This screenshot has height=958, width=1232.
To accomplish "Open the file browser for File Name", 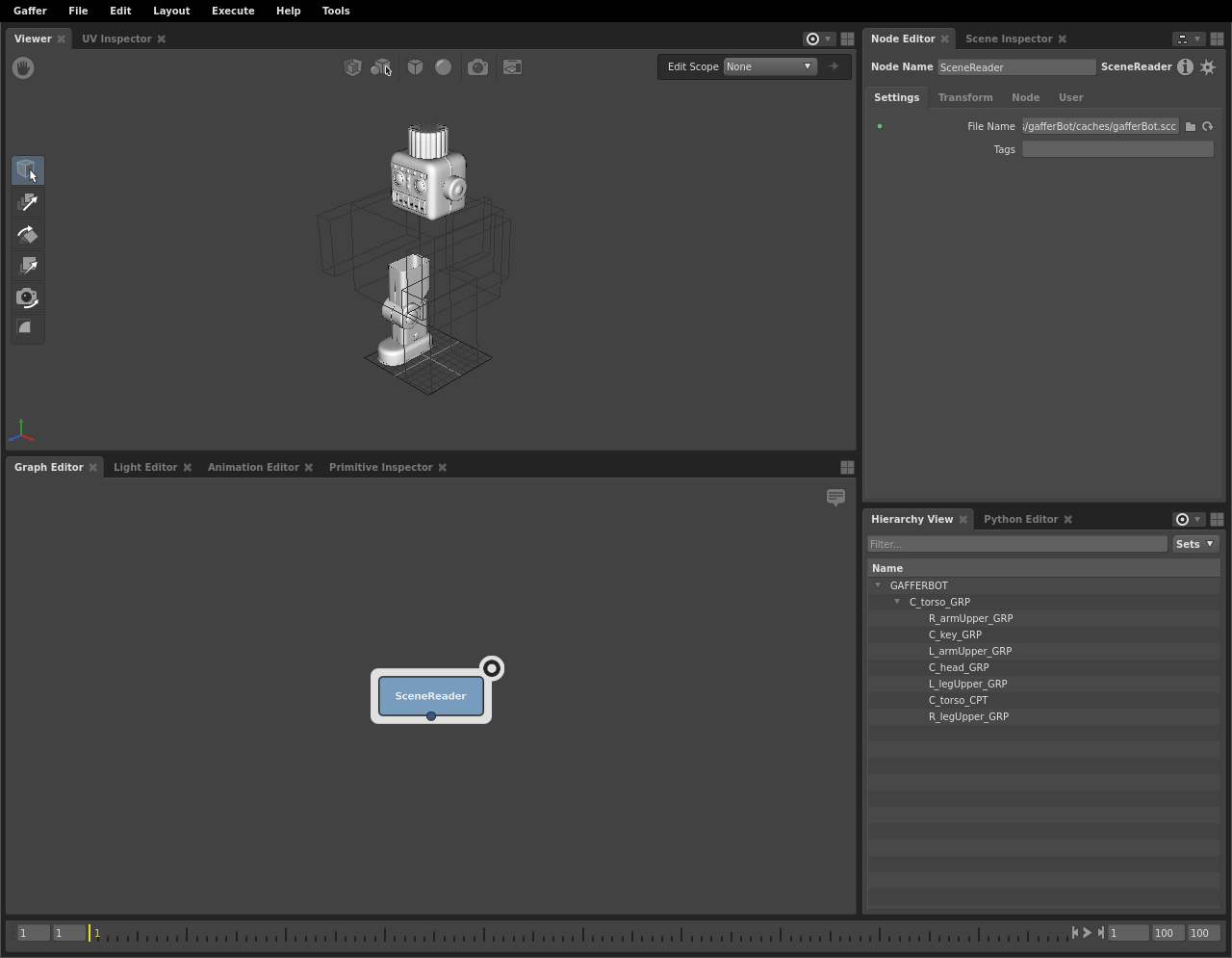I will point(1191,126).
